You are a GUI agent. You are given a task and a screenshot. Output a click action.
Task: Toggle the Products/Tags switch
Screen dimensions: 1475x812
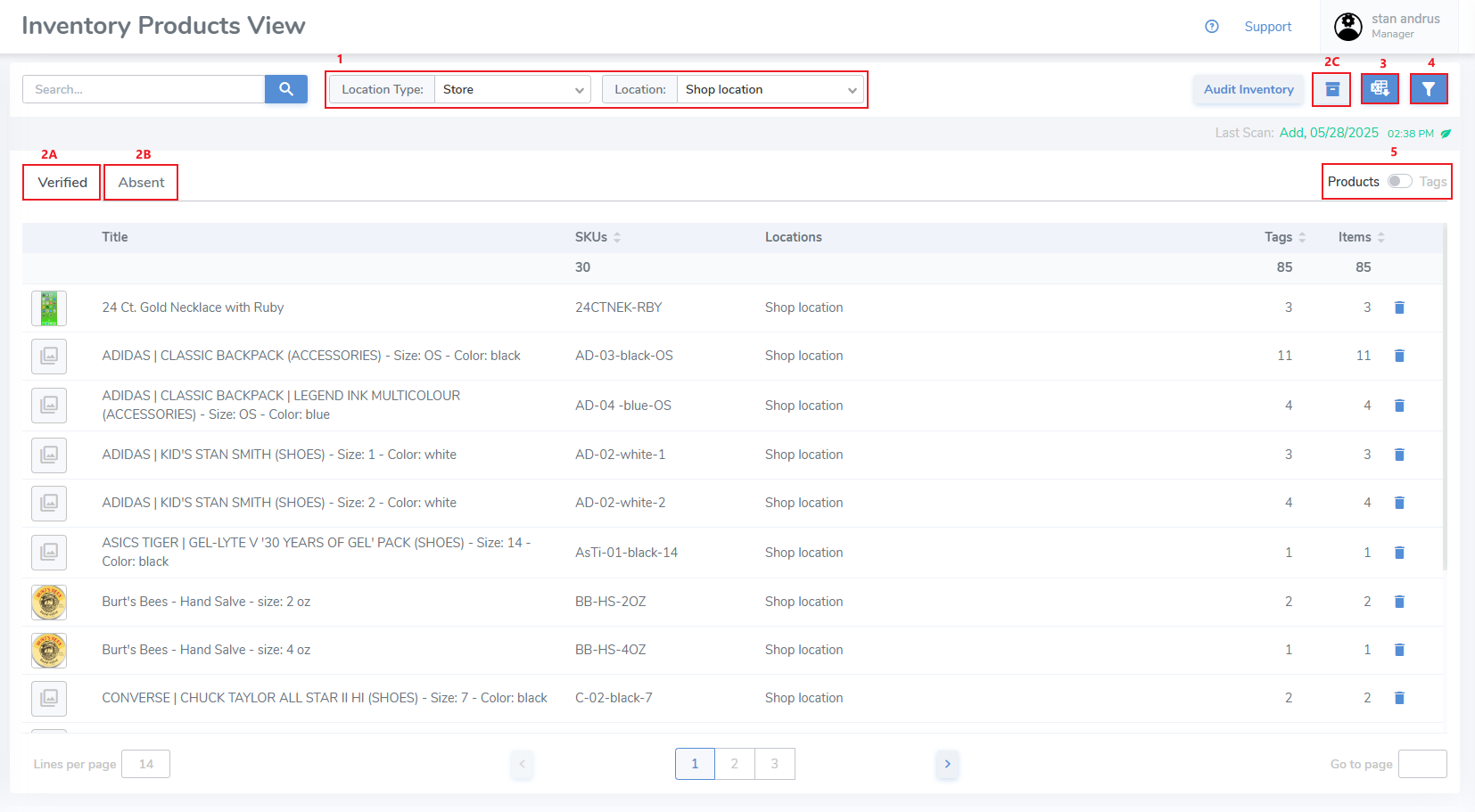[x=1399, y=182]
